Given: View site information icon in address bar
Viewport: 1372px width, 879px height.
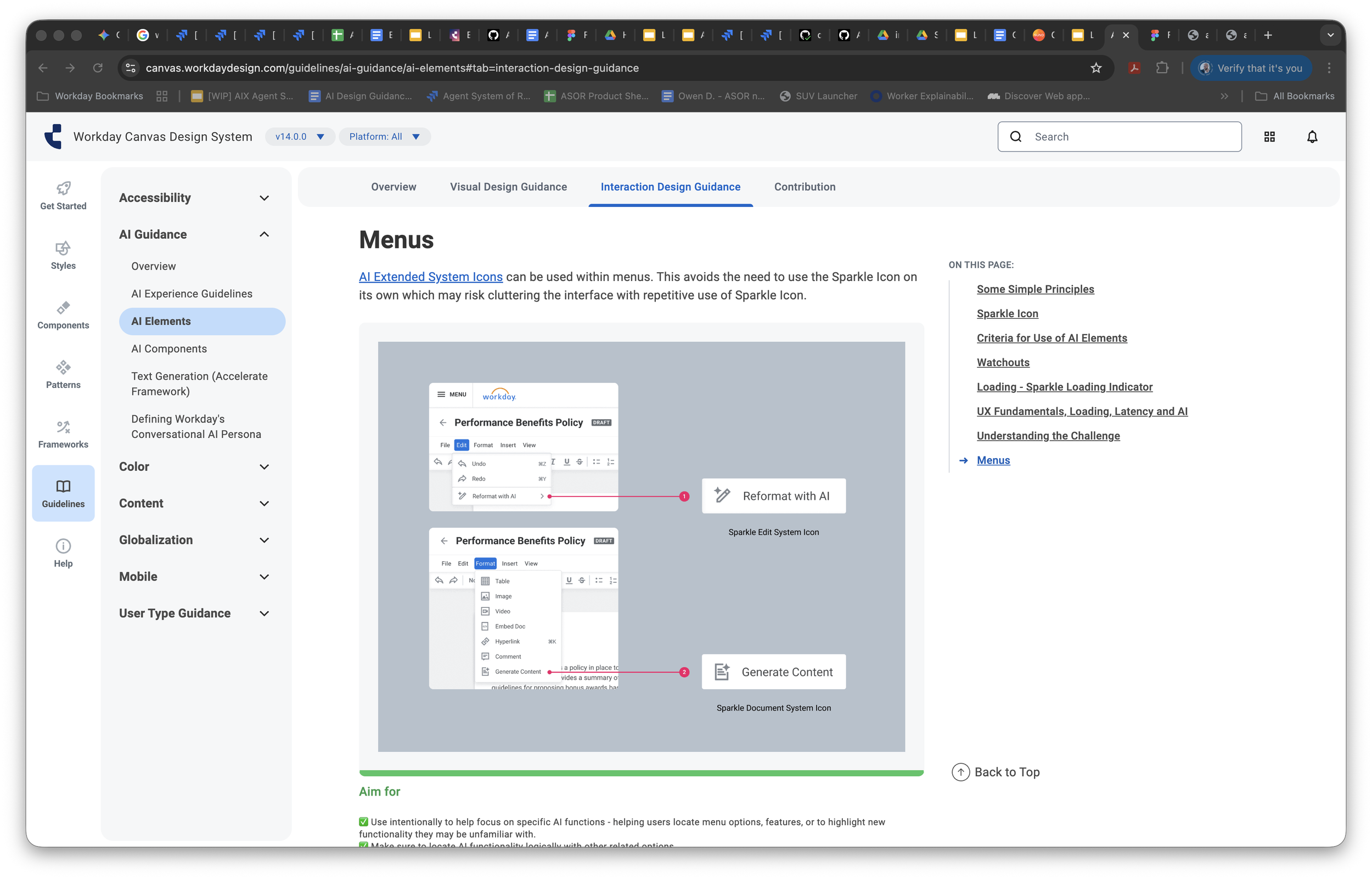Looking at the screenshot, I should tap(131, 68).
